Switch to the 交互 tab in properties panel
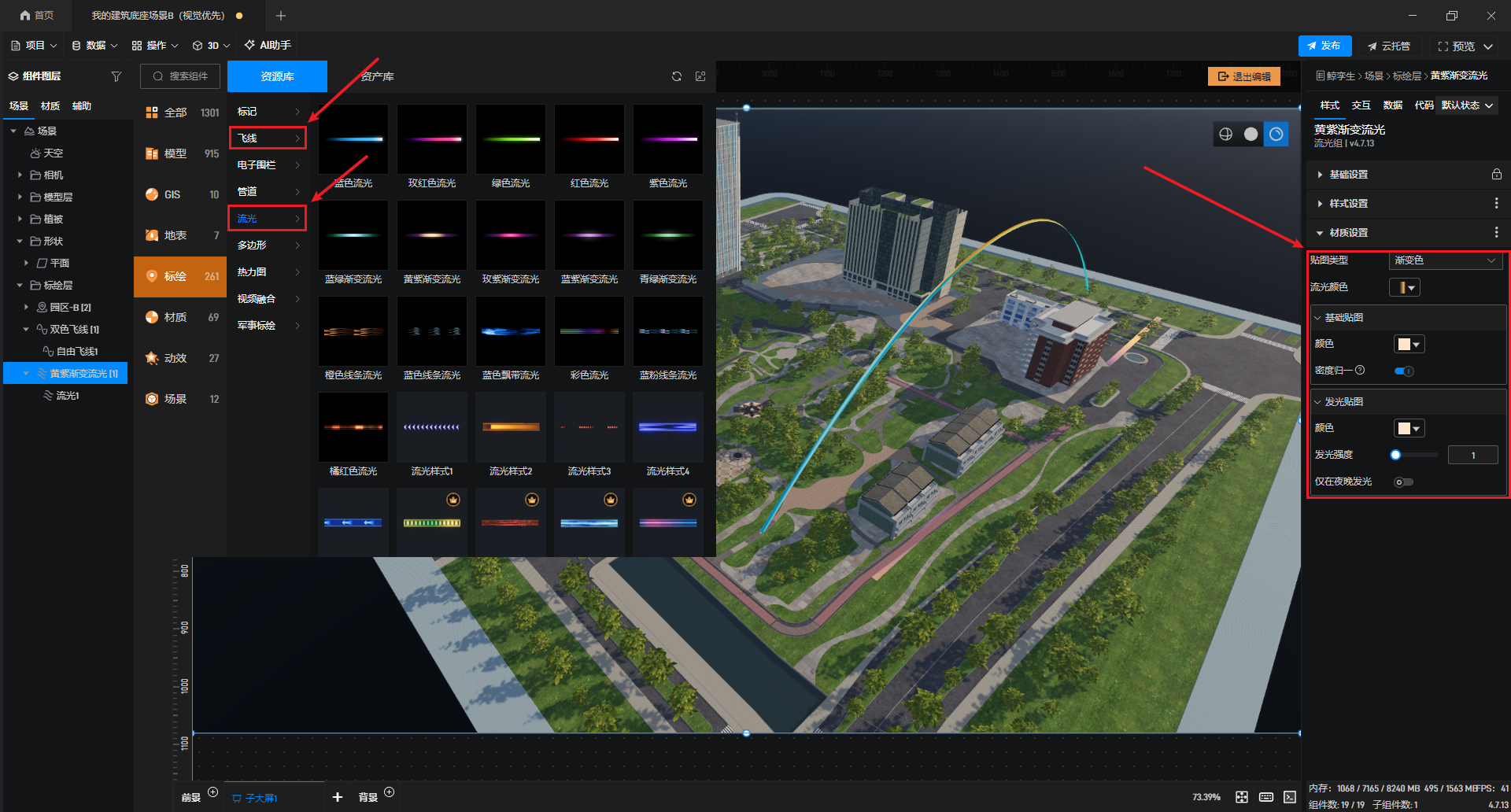This screenshot has height=812, width=1511. pyautogui.click(x=1361, y=105)
